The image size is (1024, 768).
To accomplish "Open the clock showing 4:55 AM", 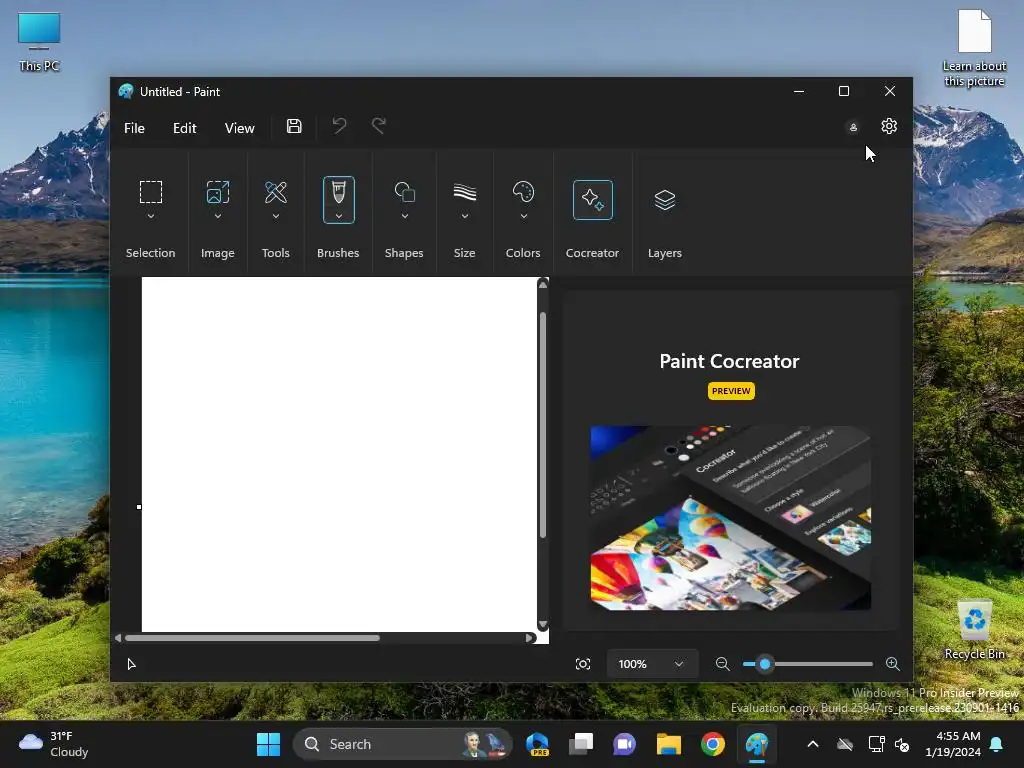I will 953,744.
